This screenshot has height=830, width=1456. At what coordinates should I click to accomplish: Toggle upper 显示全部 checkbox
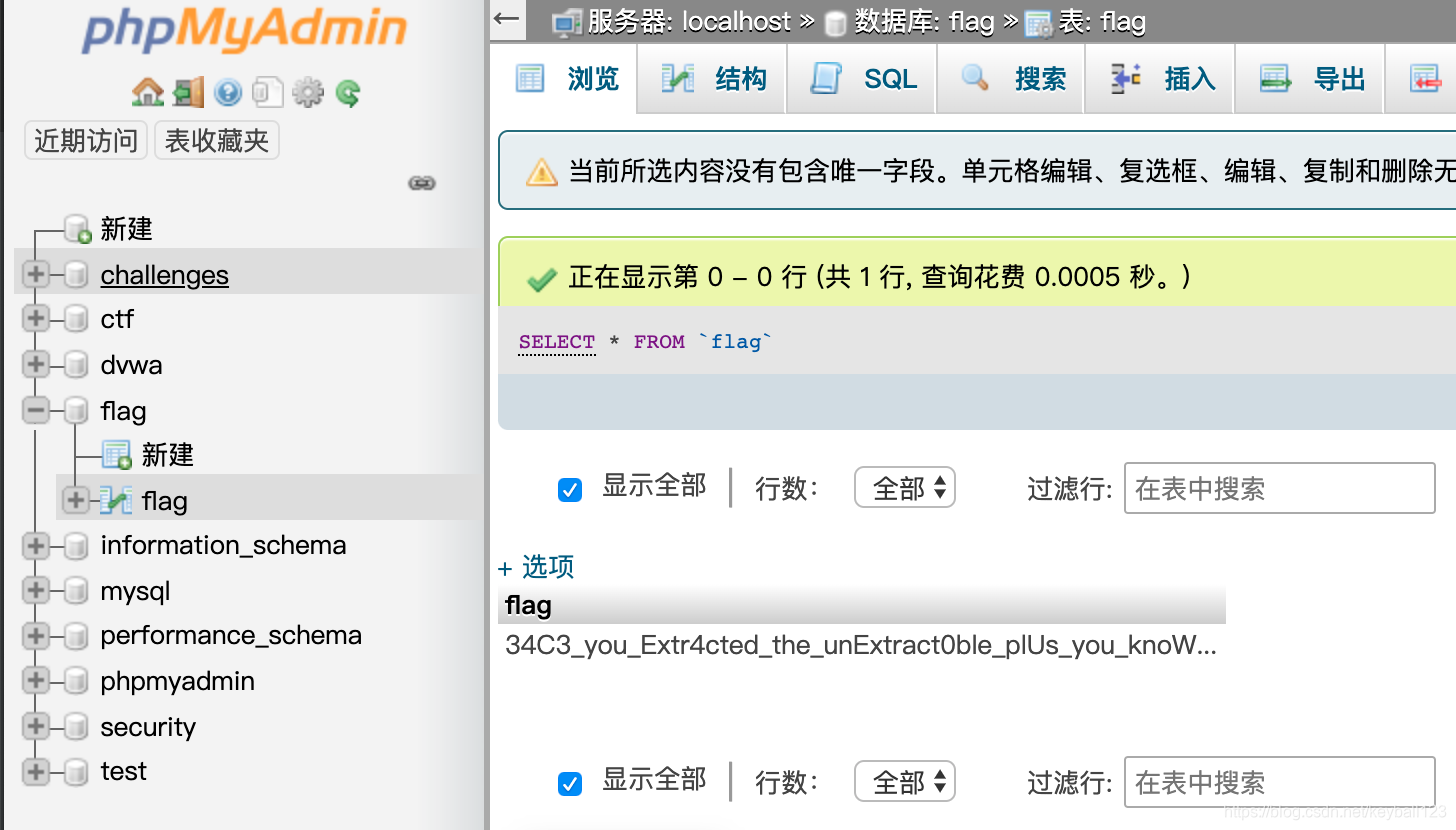click(x=570, y=489)
